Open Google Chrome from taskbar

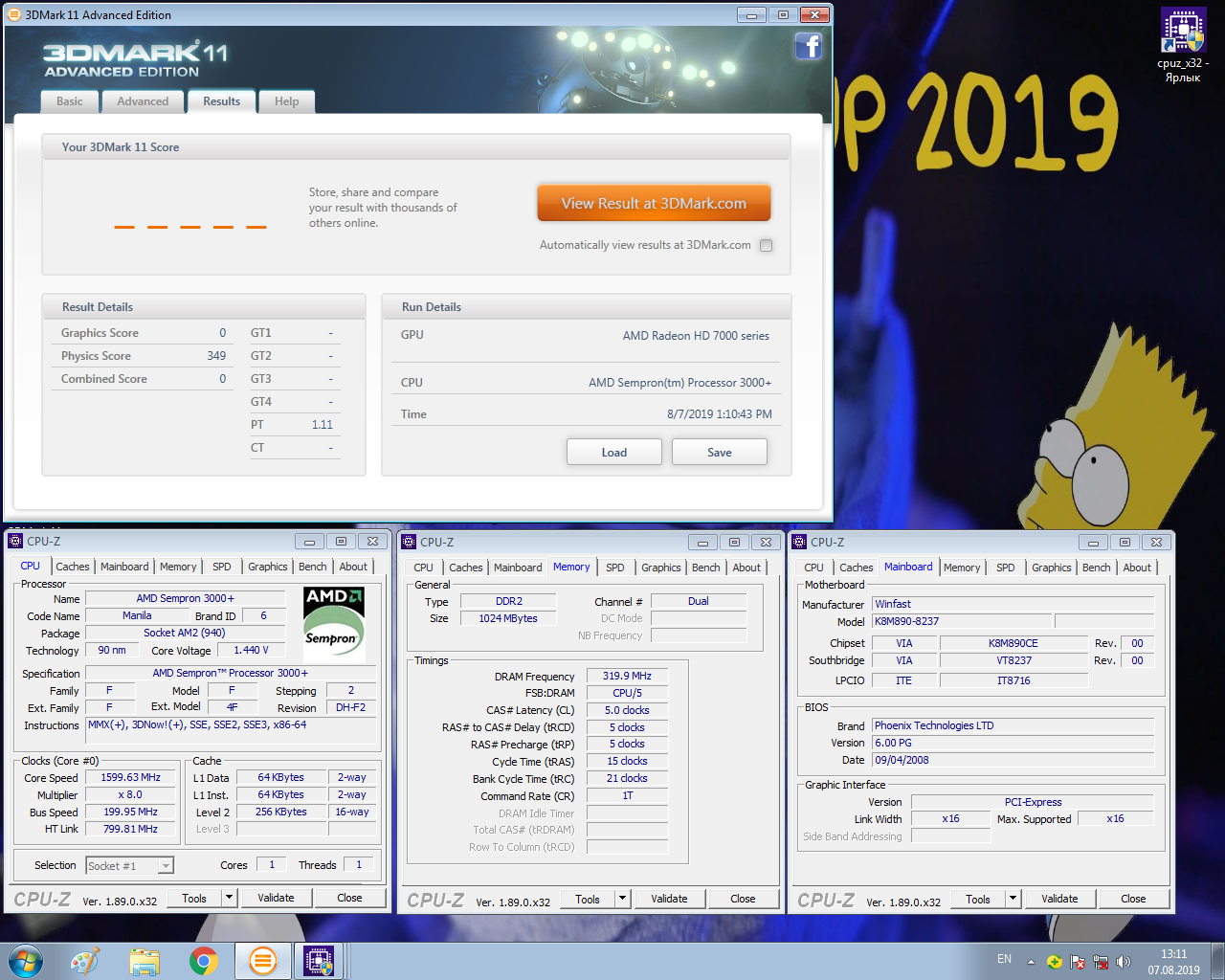coord(203,961)
